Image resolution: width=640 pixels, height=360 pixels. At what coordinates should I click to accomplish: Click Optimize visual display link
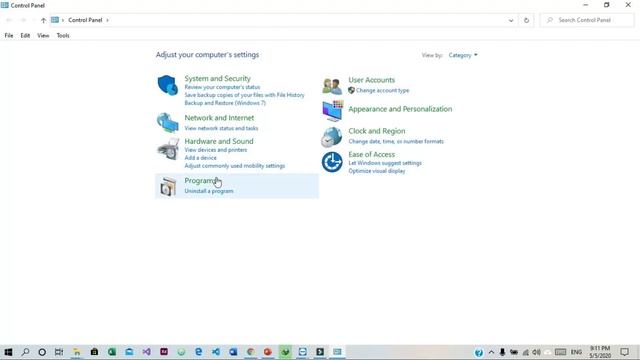tap(377, 171)
